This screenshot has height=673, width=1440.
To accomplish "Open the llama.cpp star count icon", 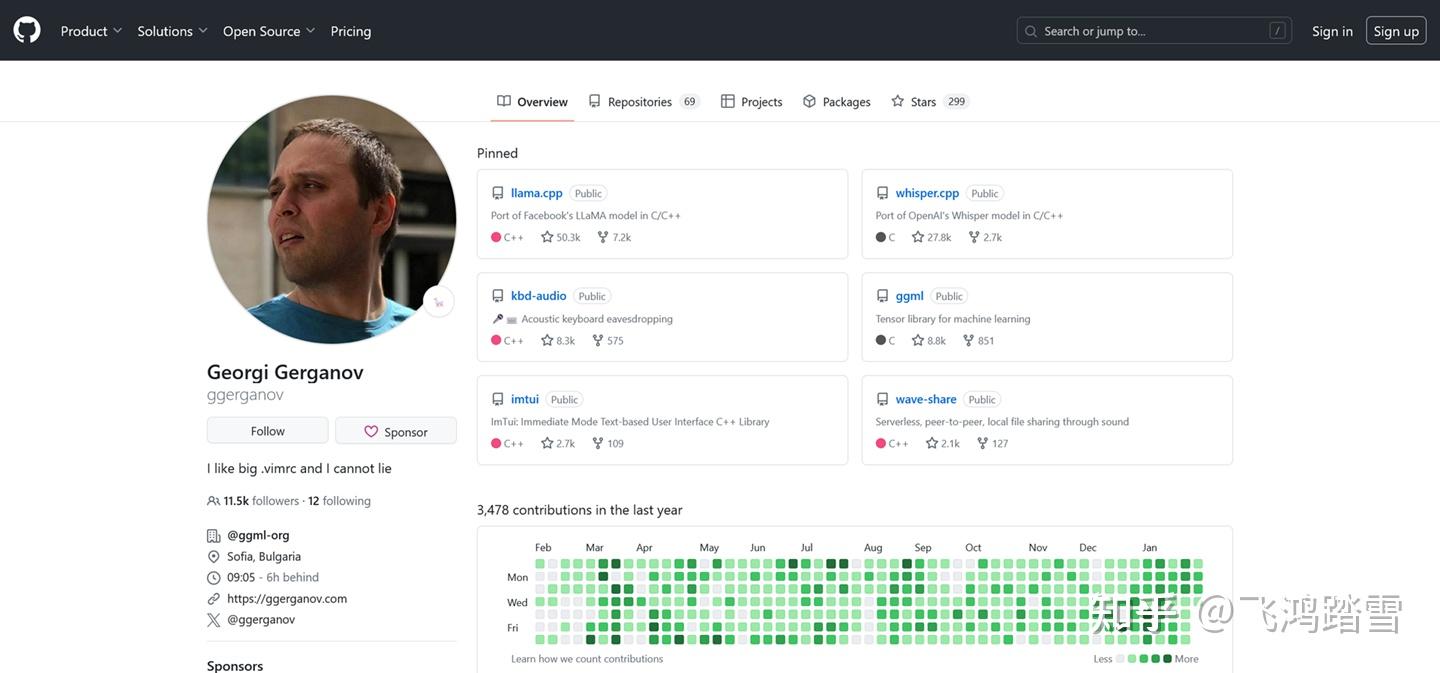I will 547,237.
